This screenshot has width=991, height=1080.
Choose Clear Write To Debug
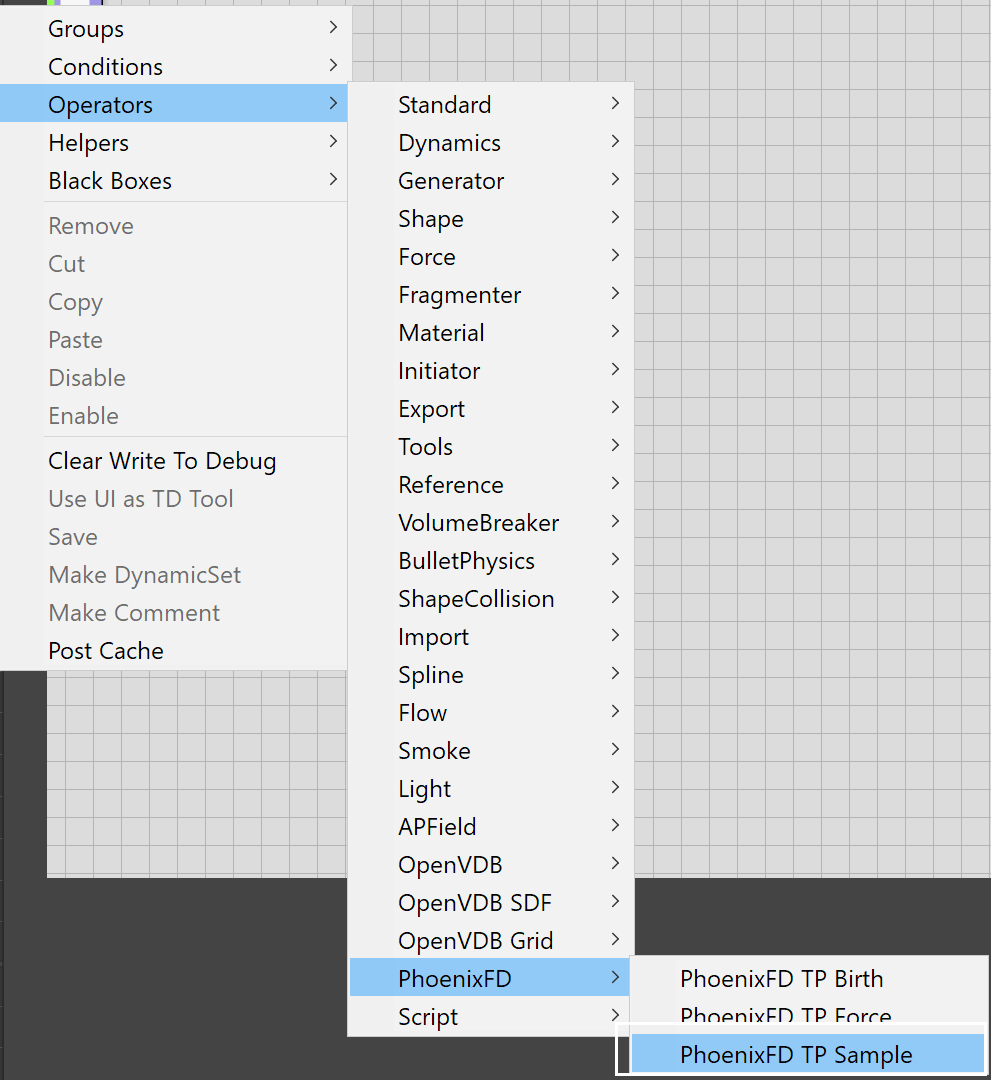(x=174, y=461)
